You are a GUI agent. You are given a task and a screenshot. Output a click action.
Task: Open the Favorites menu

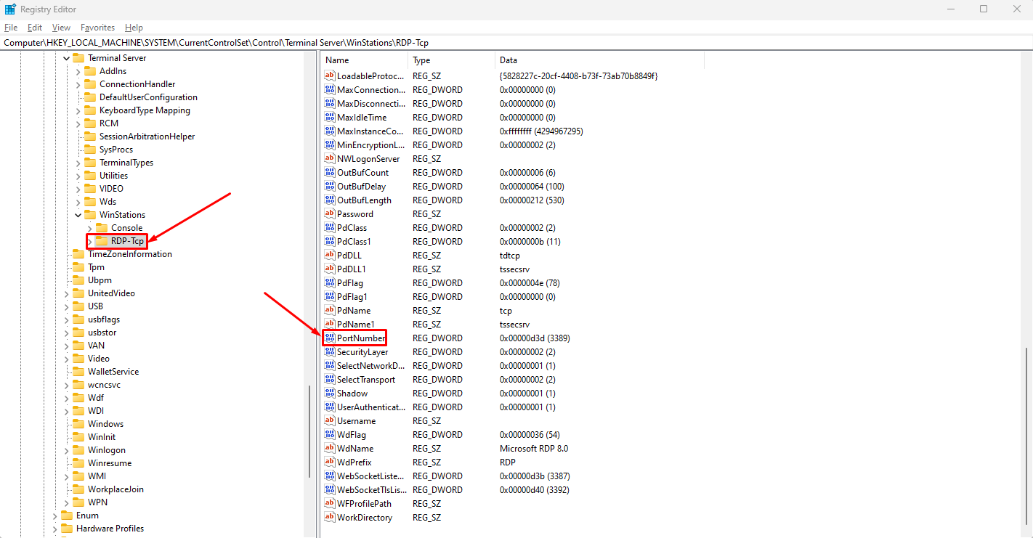(97, 28)
